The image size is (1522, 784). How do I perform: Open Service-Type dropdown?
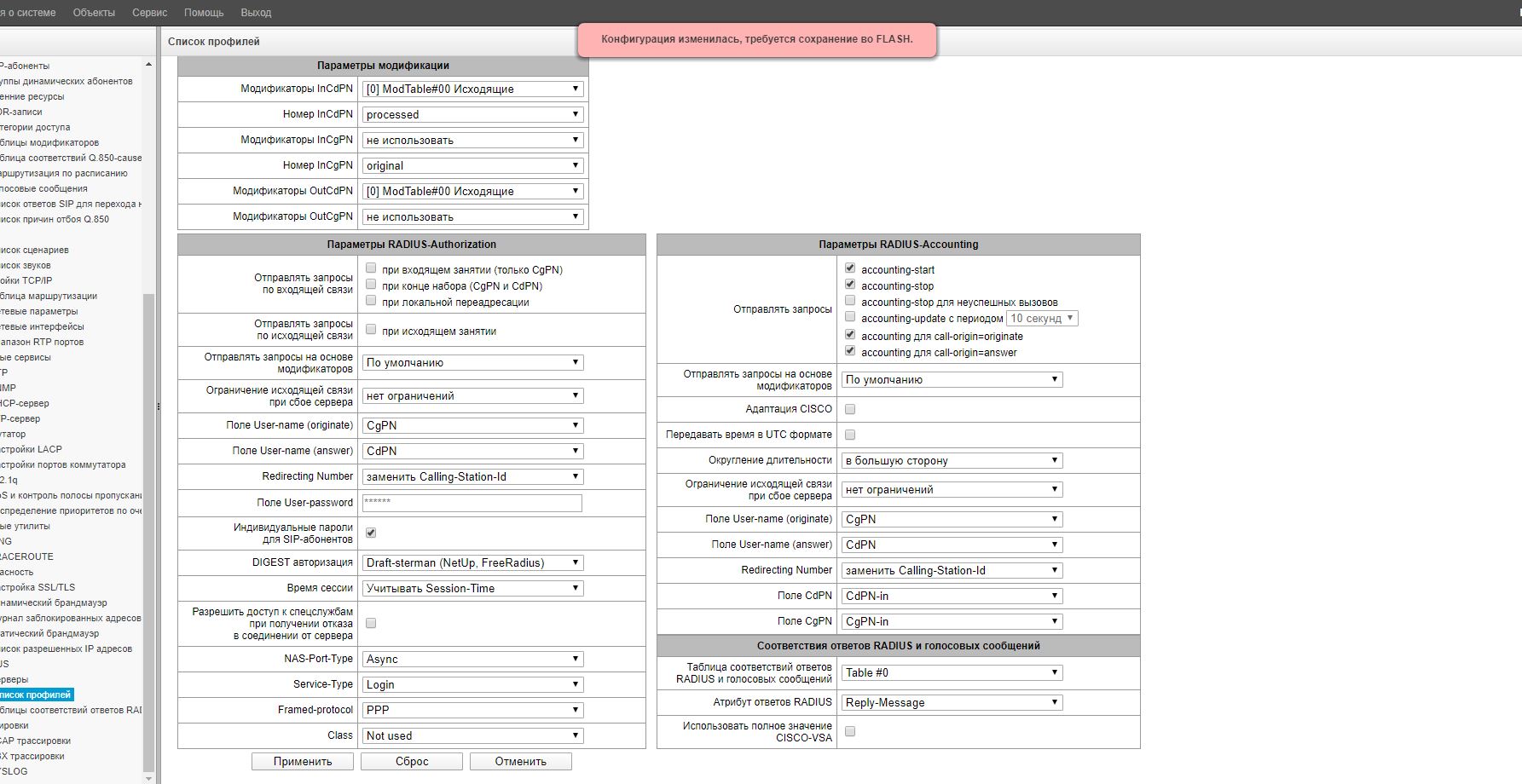pos(472,684)
